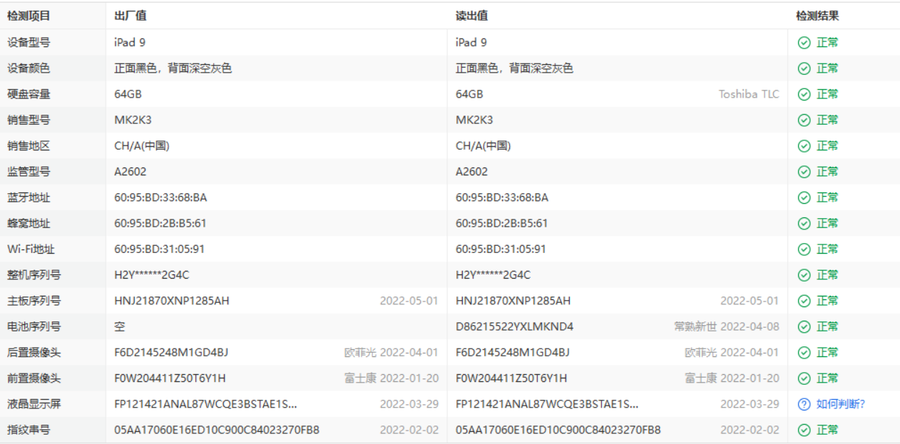Open the 如何判断? link
The height and width of the screenshot is (444, 900).
click(x=840, y=404)
